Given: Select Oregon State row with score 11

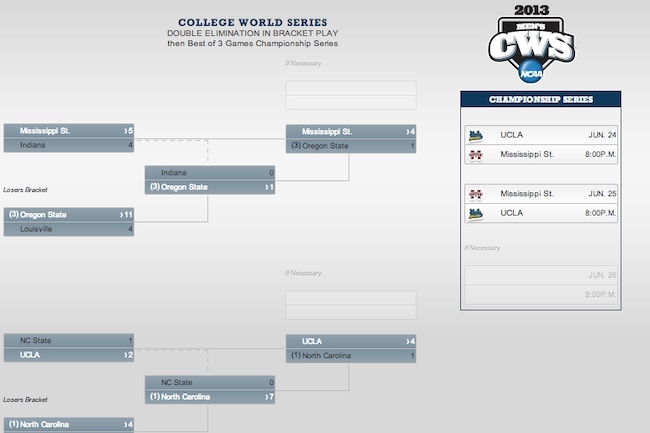Looking at the screenshot, I should [x=69, y=215].
